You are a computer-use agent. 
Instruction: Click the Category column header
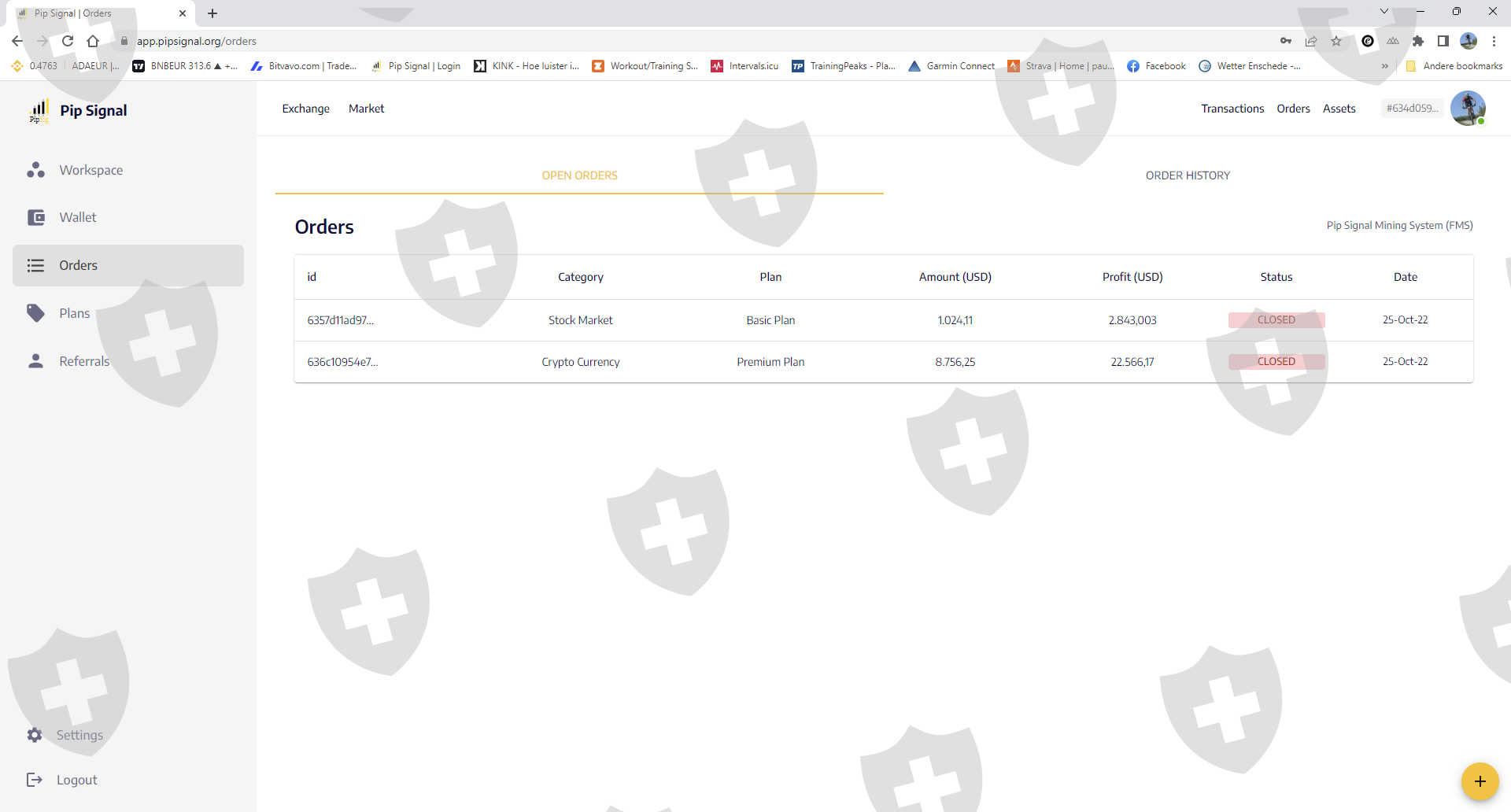point(581,277)
